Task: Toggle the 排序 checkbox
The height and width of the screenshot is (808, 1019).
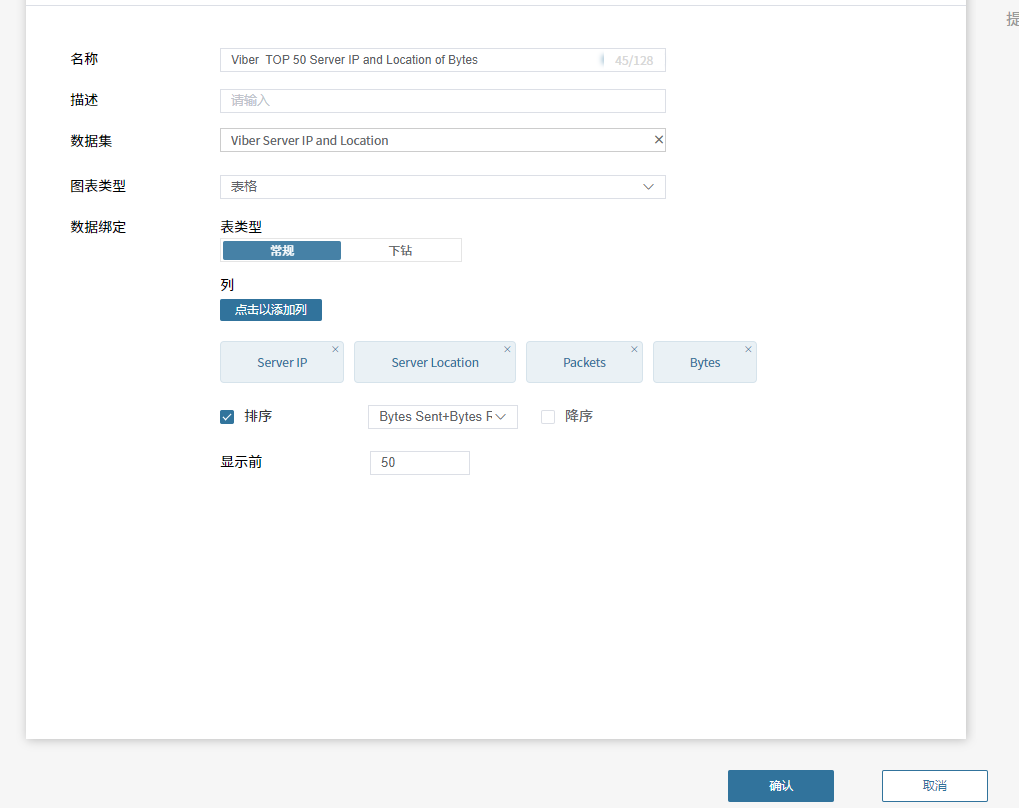Action: pyautogui.click(x=227, y=417)
